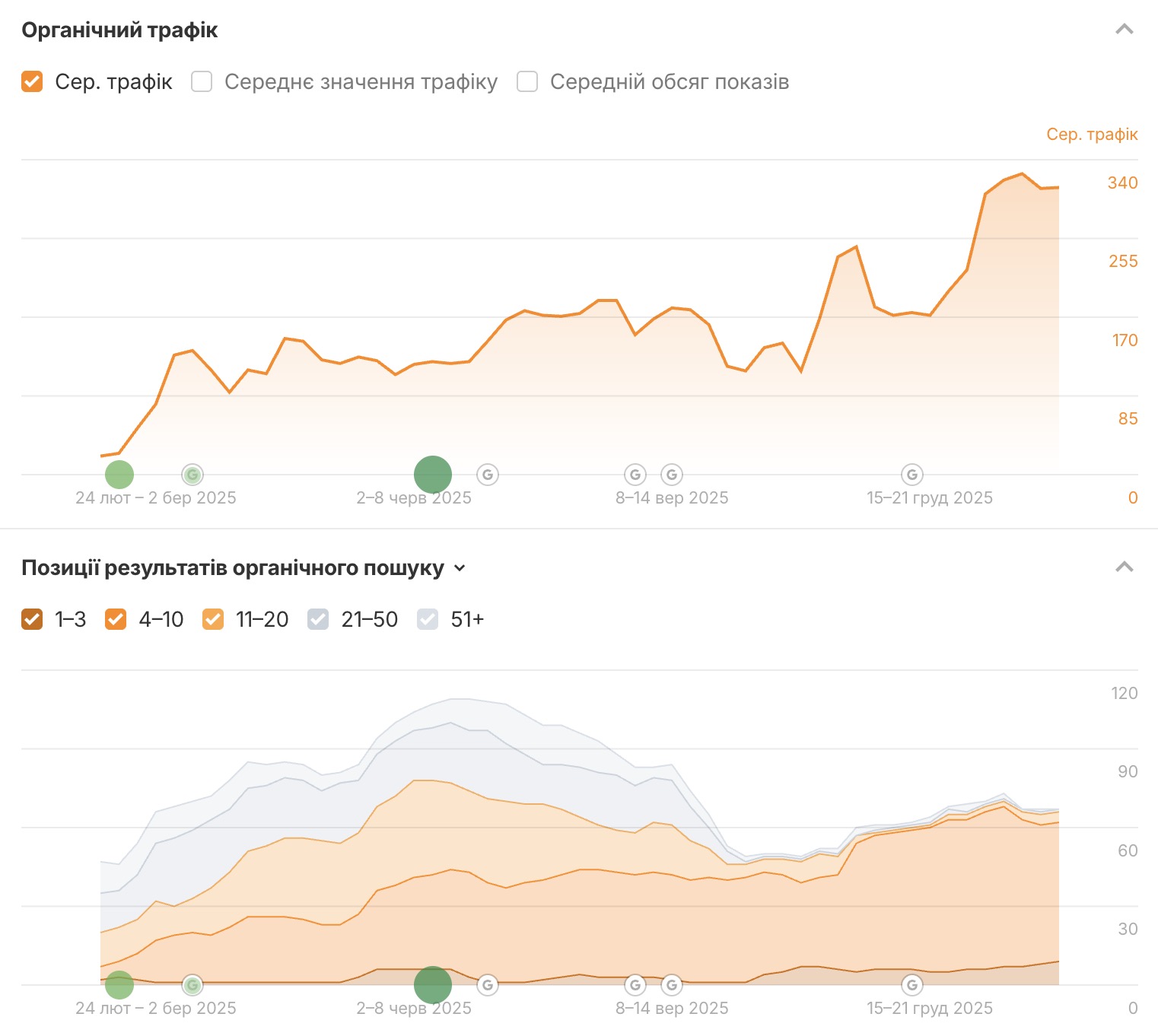
Task: Click the Google update icon near 15–21 груд in traffic chart
Action: pos(912,475)
